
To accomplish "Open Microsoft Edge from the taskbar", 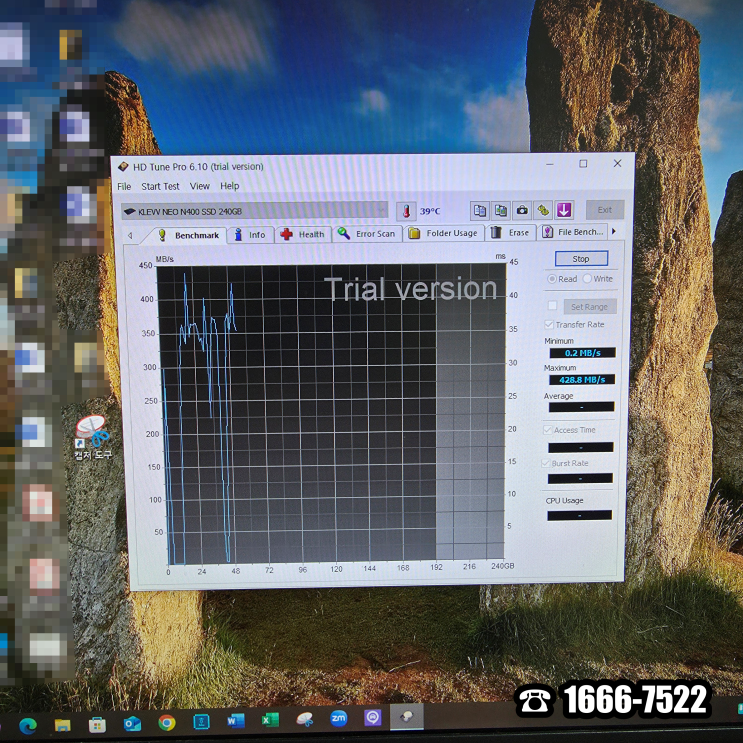I will pyautogui.click(x=28, y=725).
